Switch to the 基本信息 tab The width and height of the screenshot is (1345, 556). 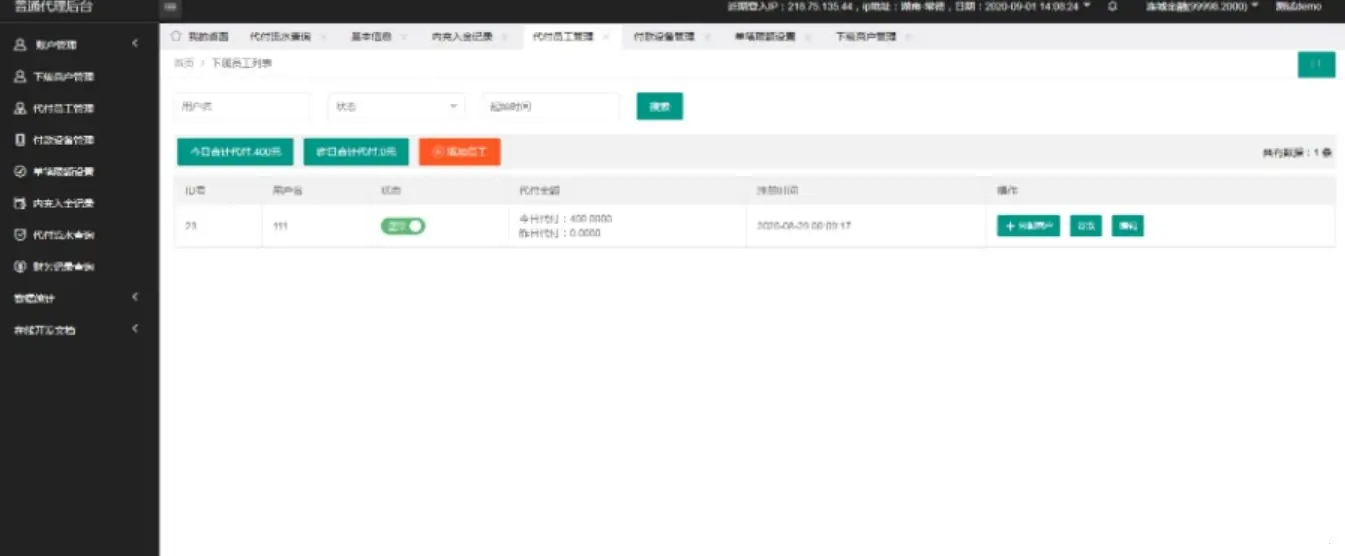372,37
